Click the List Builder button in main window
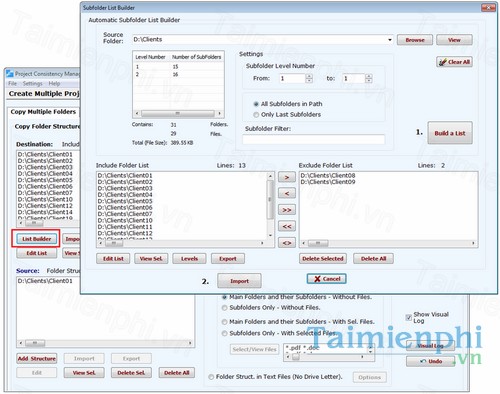Image resolution: width=500 pixels, height=394 pixels. click(x=37, y=239)
